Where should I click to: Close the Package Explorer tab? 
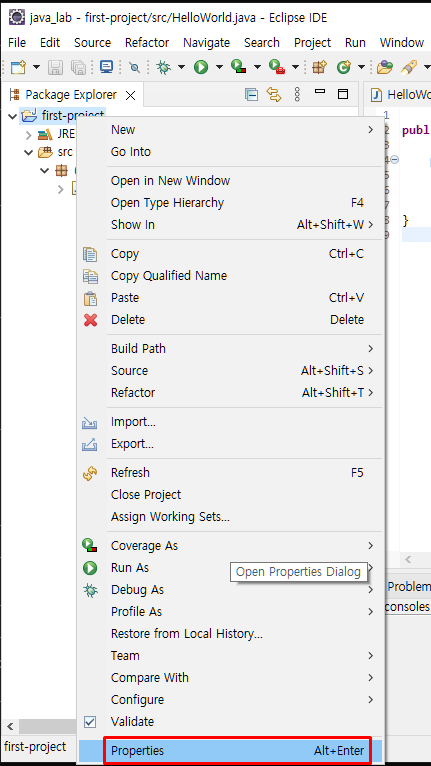pos(130,95)
